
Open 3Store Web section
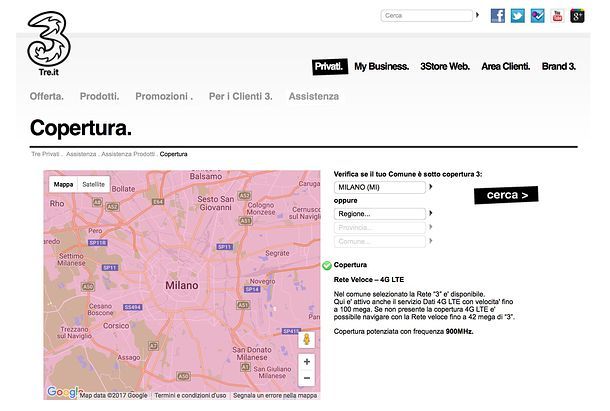pyautogui.click(x=445, y=67)
